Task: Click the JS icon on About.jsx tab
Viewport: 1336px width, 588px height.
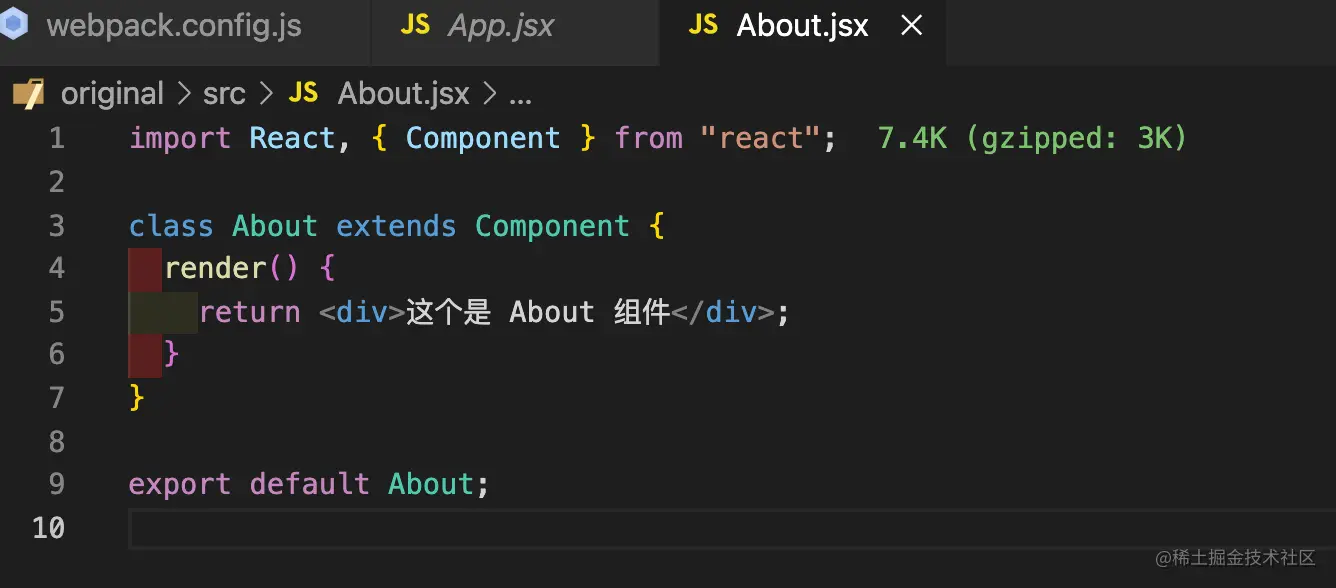Action: (x=703, y=25)
